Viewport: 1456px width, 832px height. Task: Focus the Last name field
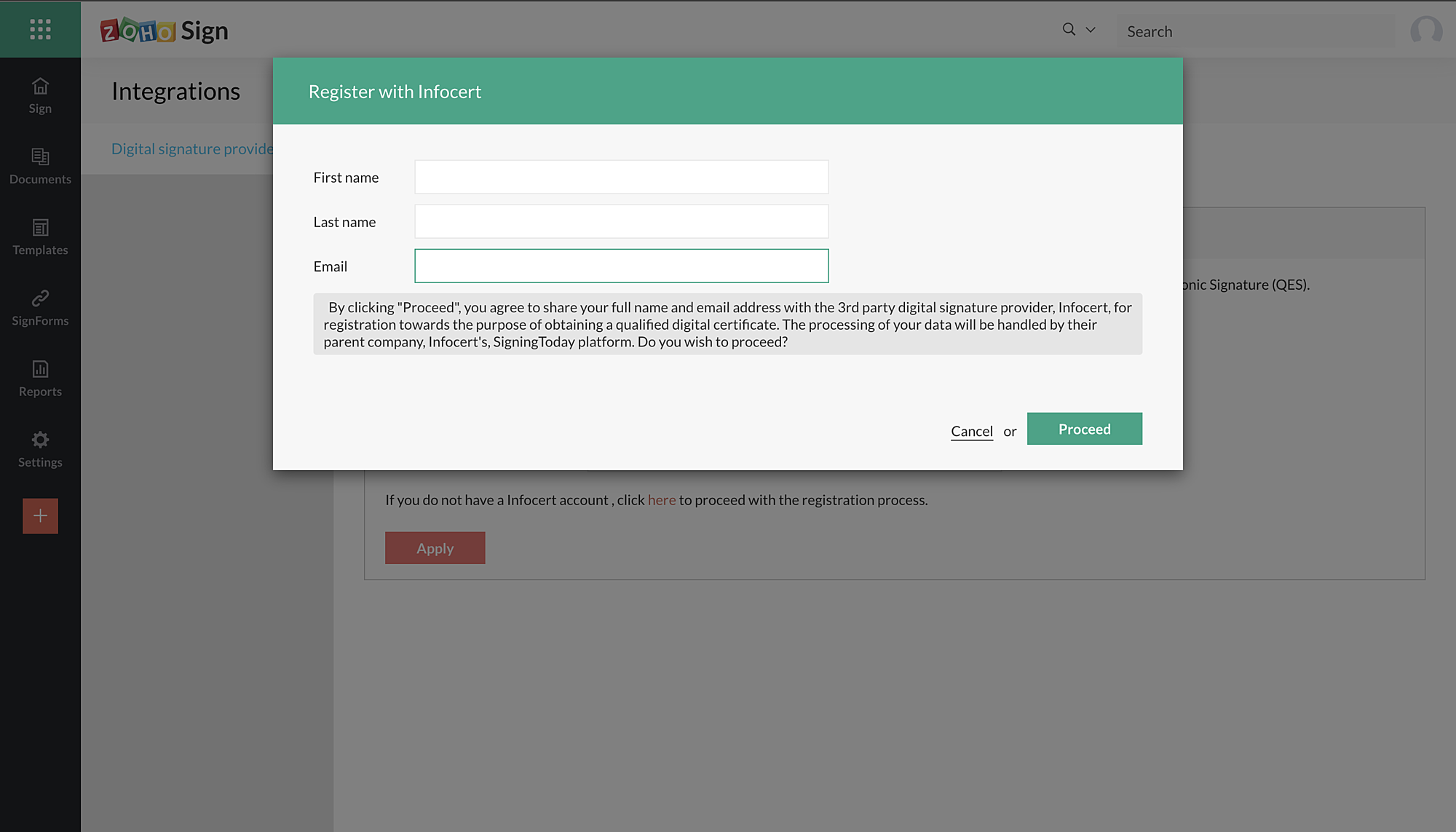pos(621,221)
